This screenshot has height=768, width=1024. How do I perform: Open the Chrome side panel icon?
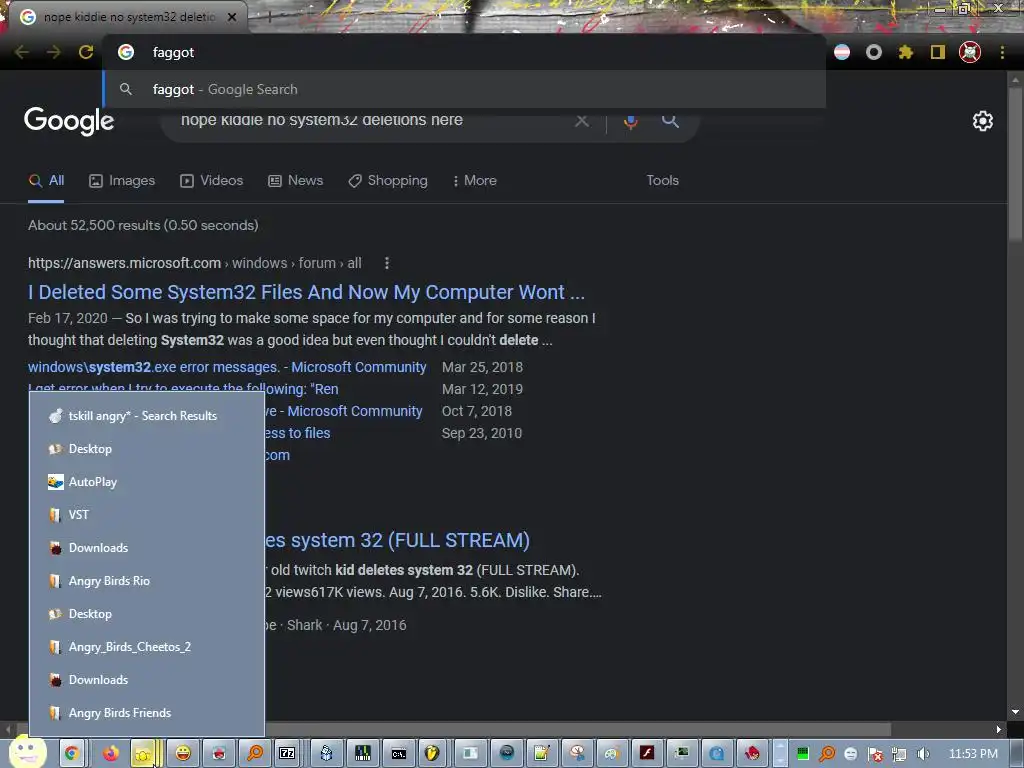938,52
